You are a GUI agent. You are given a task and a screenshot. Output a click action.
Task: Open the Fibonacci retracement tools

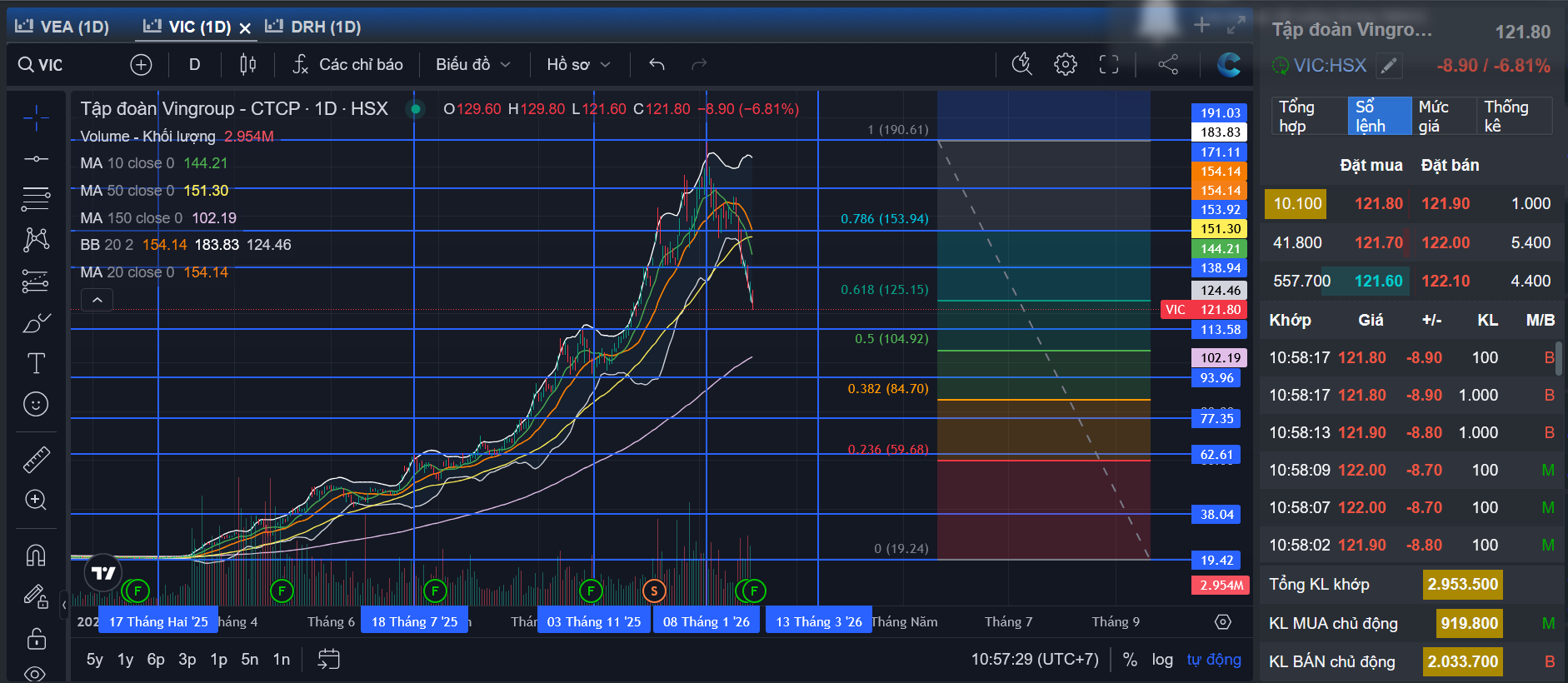click(x=35, y=198)
